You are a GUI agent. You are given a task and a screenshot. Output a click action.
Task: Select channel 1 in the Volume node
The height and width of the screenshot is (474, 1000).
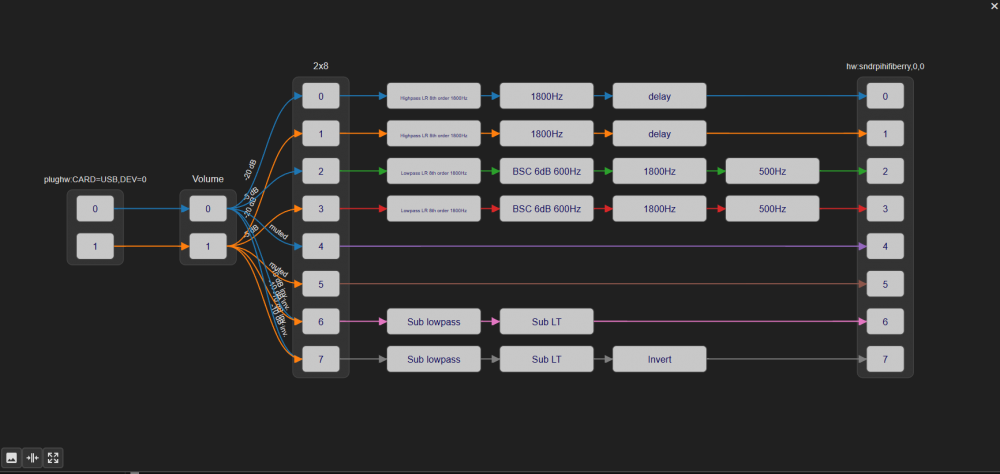(208, 246)
